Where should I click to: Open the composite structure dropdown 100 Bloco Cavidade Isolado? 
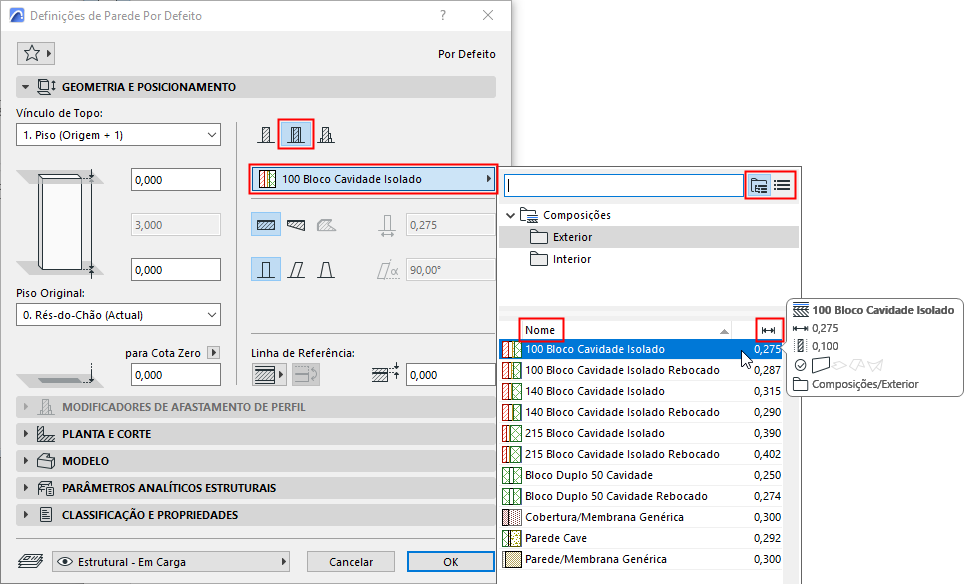pyautogui.click(x=373, y=180)
